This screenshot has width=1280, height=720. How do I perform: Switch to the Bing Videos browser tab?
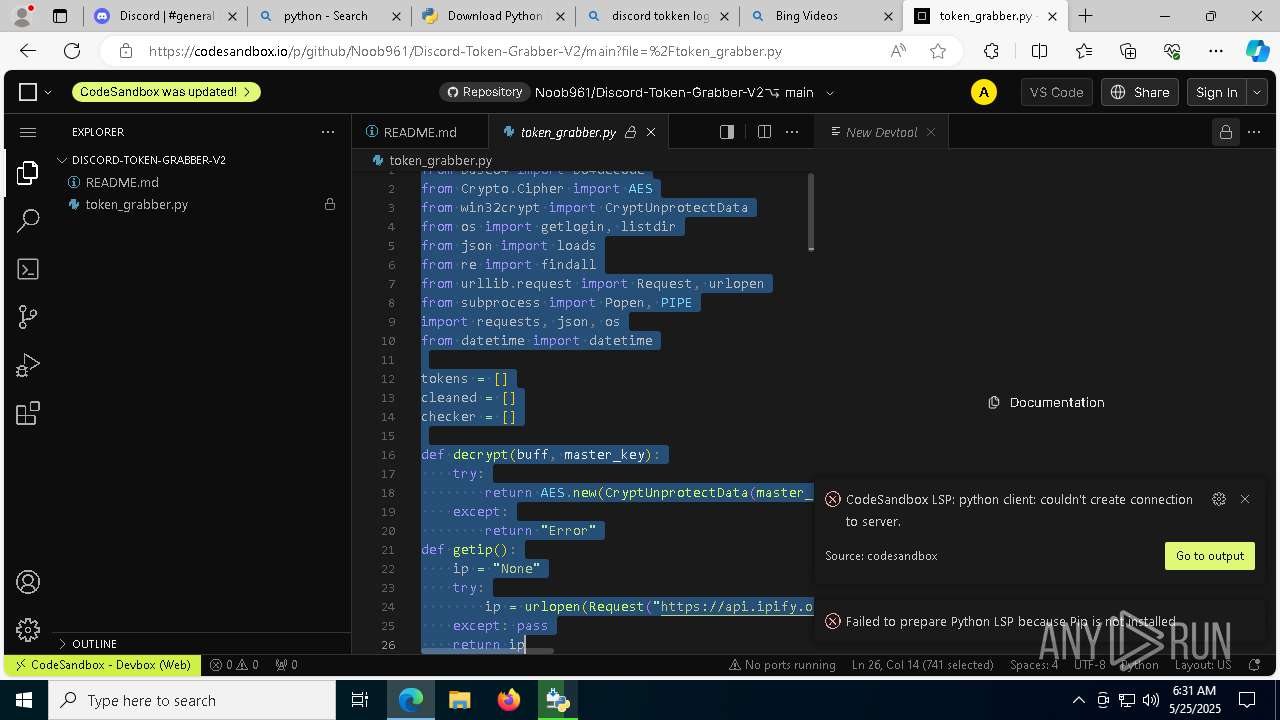tap(820, 16)
